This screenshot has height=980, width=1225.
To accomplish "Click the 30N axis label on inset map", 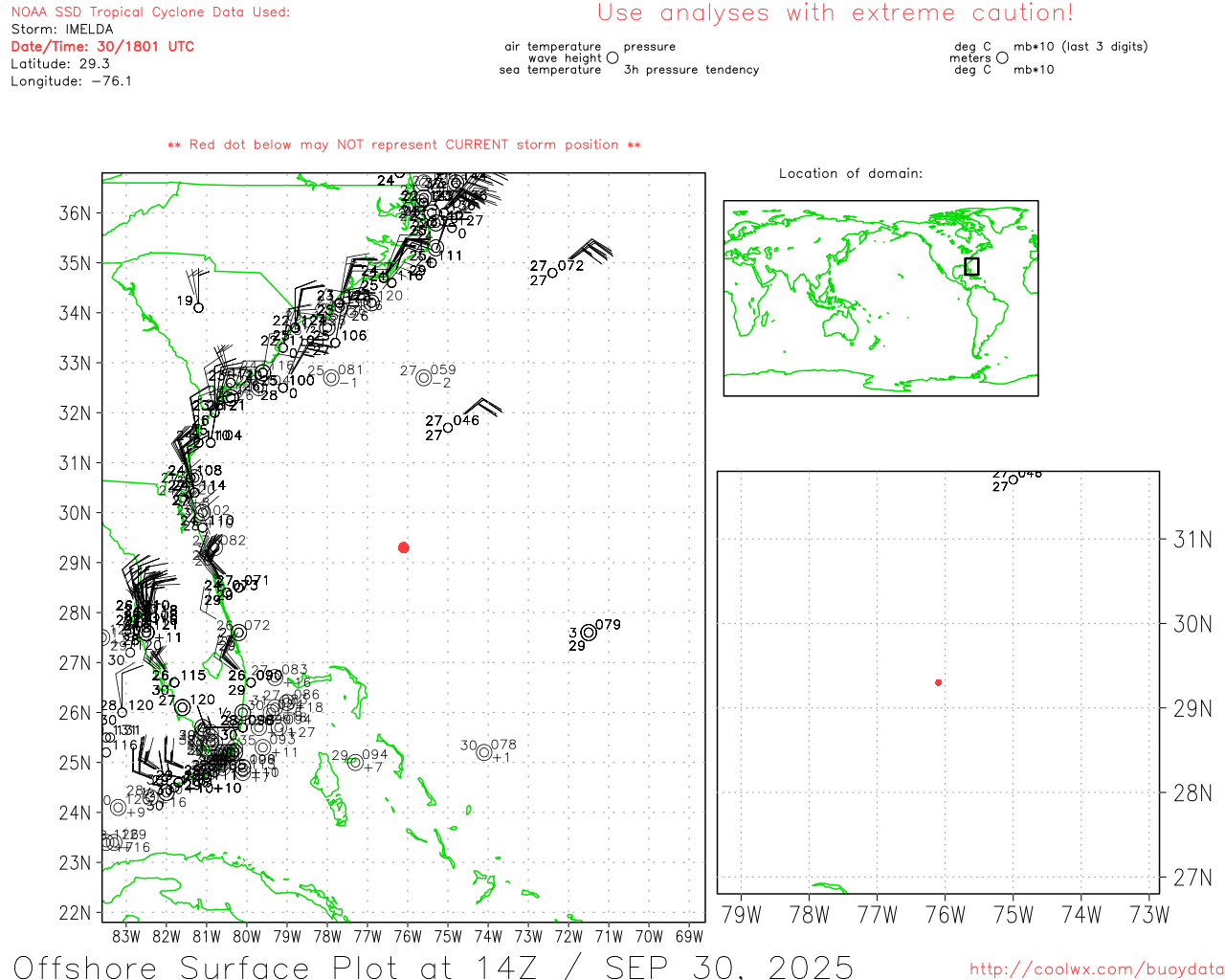I will [x=1192, y=624].
